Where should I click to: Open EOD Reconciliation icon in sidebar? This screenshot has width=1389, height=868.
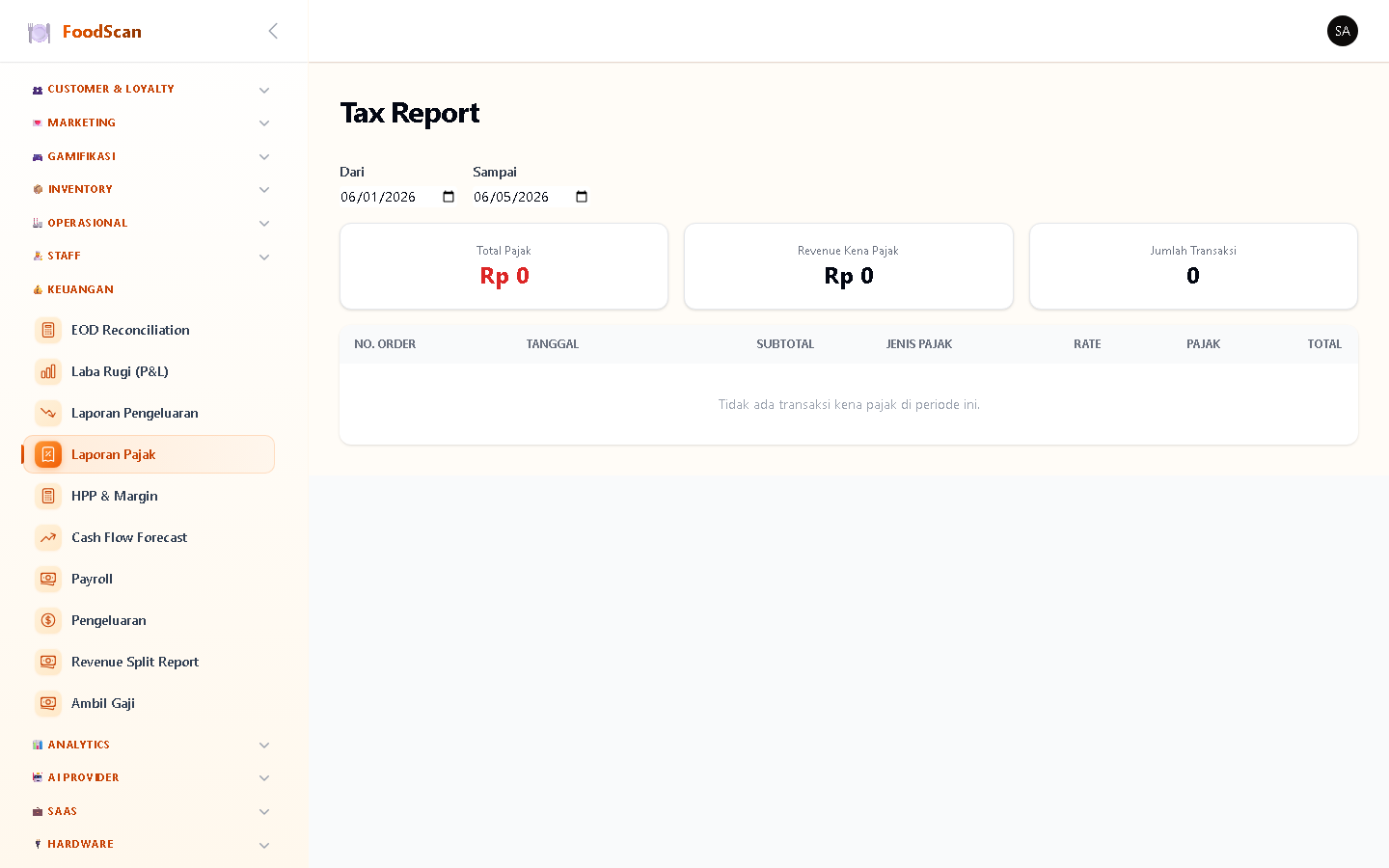(48, 330)
